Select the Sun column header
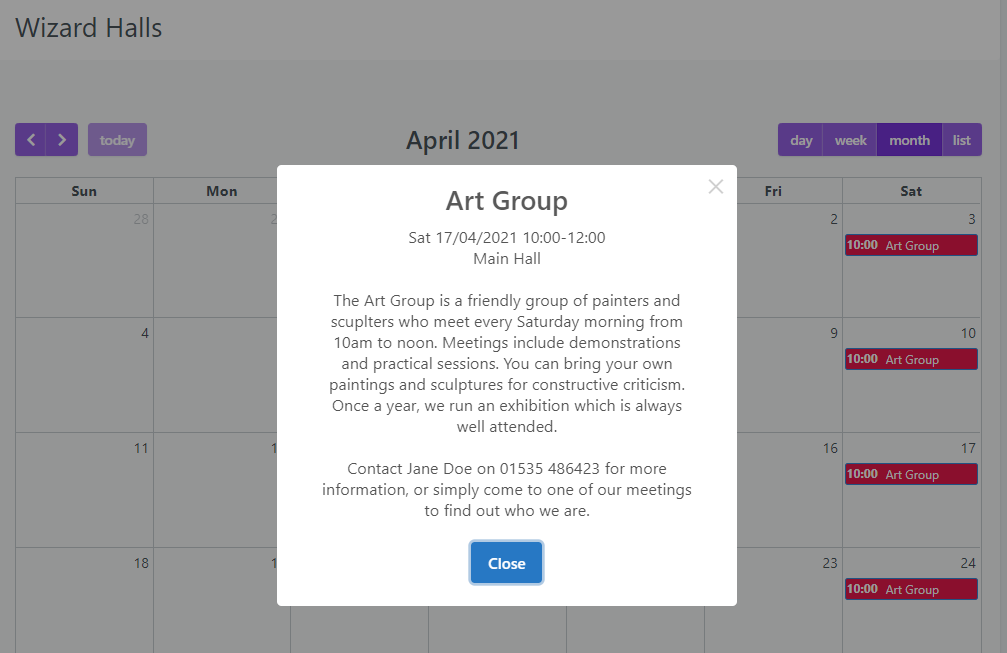The image size is (1007, 653). (x=85, y=191)
